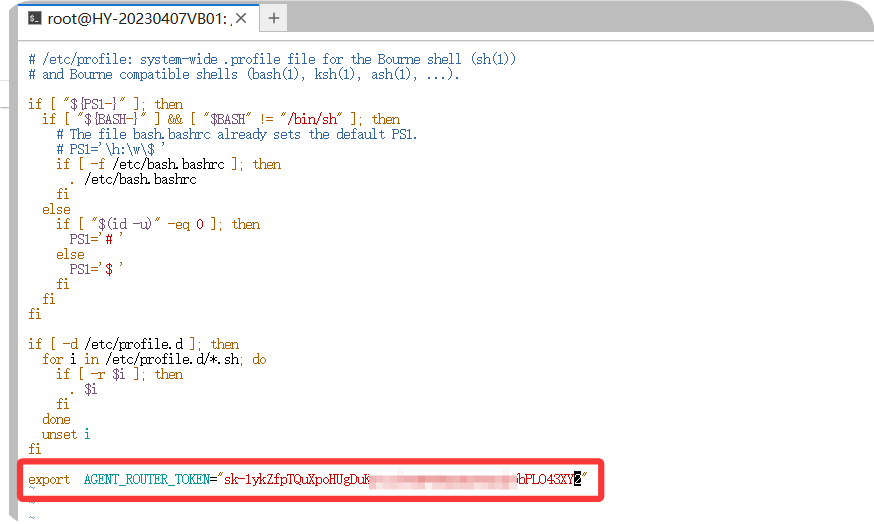Viewport: 874px width, 524px height.
Task: Click 'if [ -f /etc/bash.bashrc ]; then' line
Action: tap(168, 164)
